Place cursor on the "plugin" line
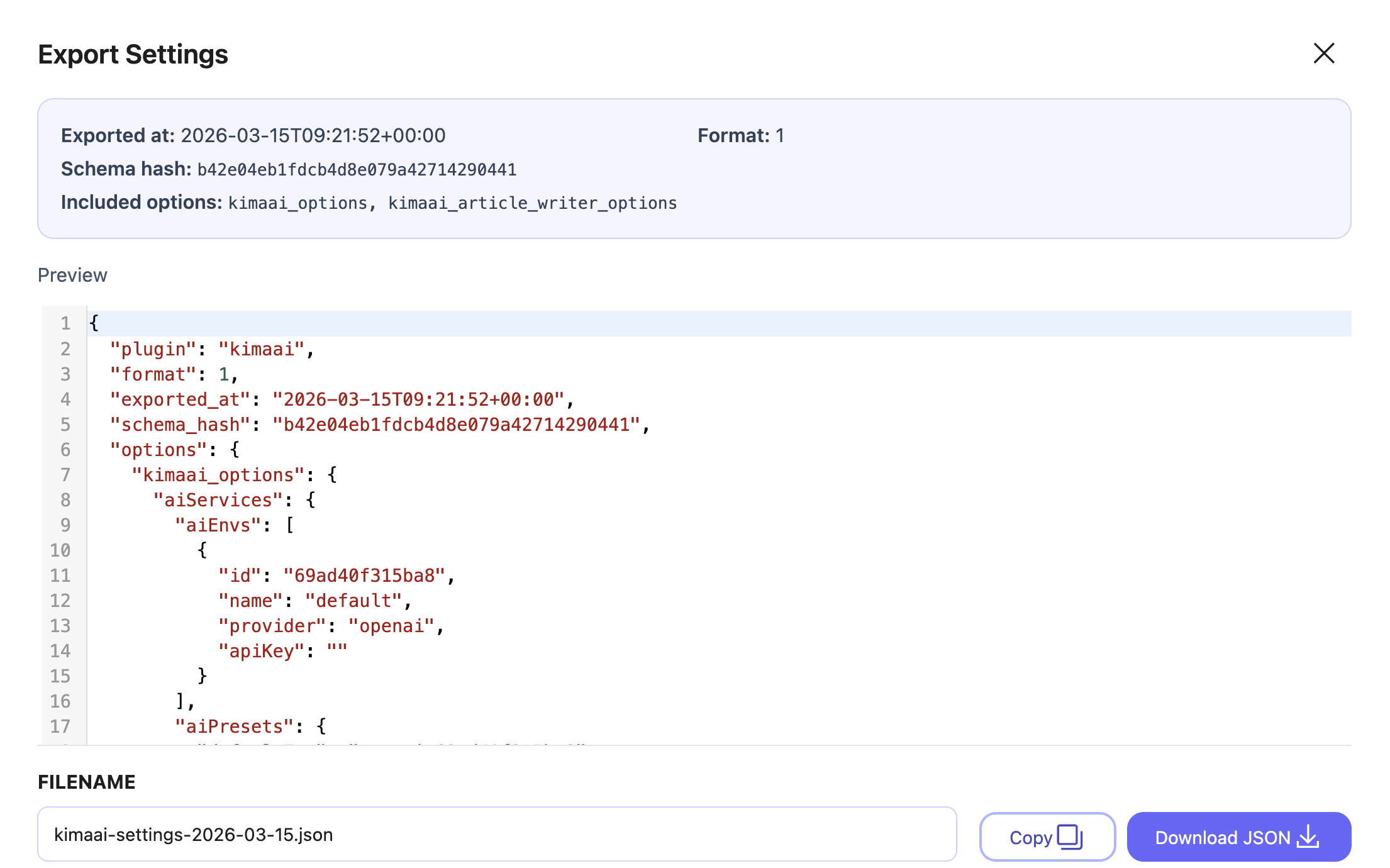 212,349
